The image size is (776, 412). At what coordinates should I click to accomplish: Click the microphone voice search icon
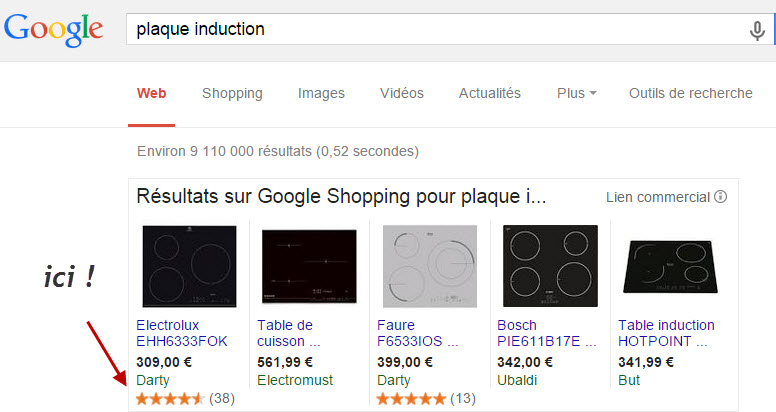(x=756, y=31)
